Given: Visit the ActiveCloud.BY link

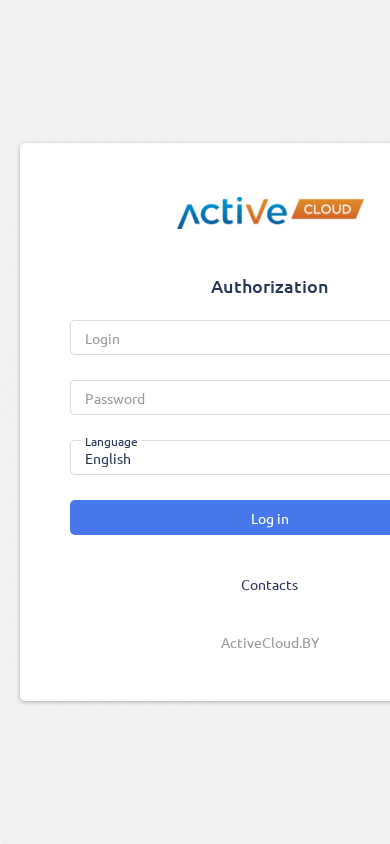Looking at the screenshot, I should 270,643.
